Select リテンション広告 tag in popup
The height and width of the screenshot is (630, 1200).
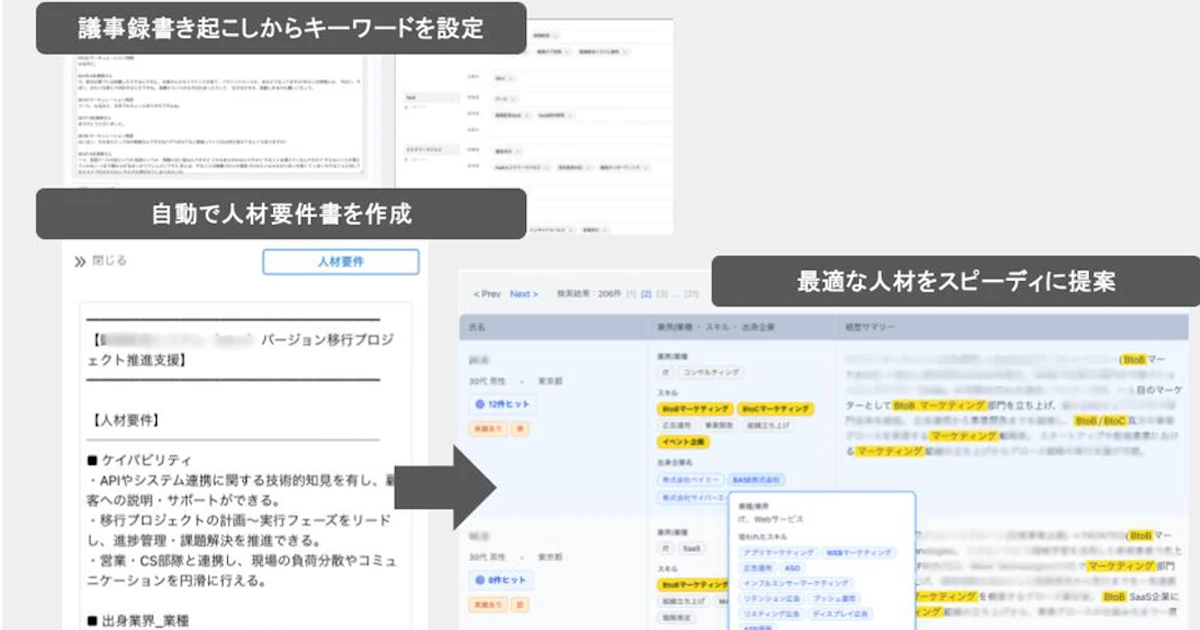pos(771,598)
